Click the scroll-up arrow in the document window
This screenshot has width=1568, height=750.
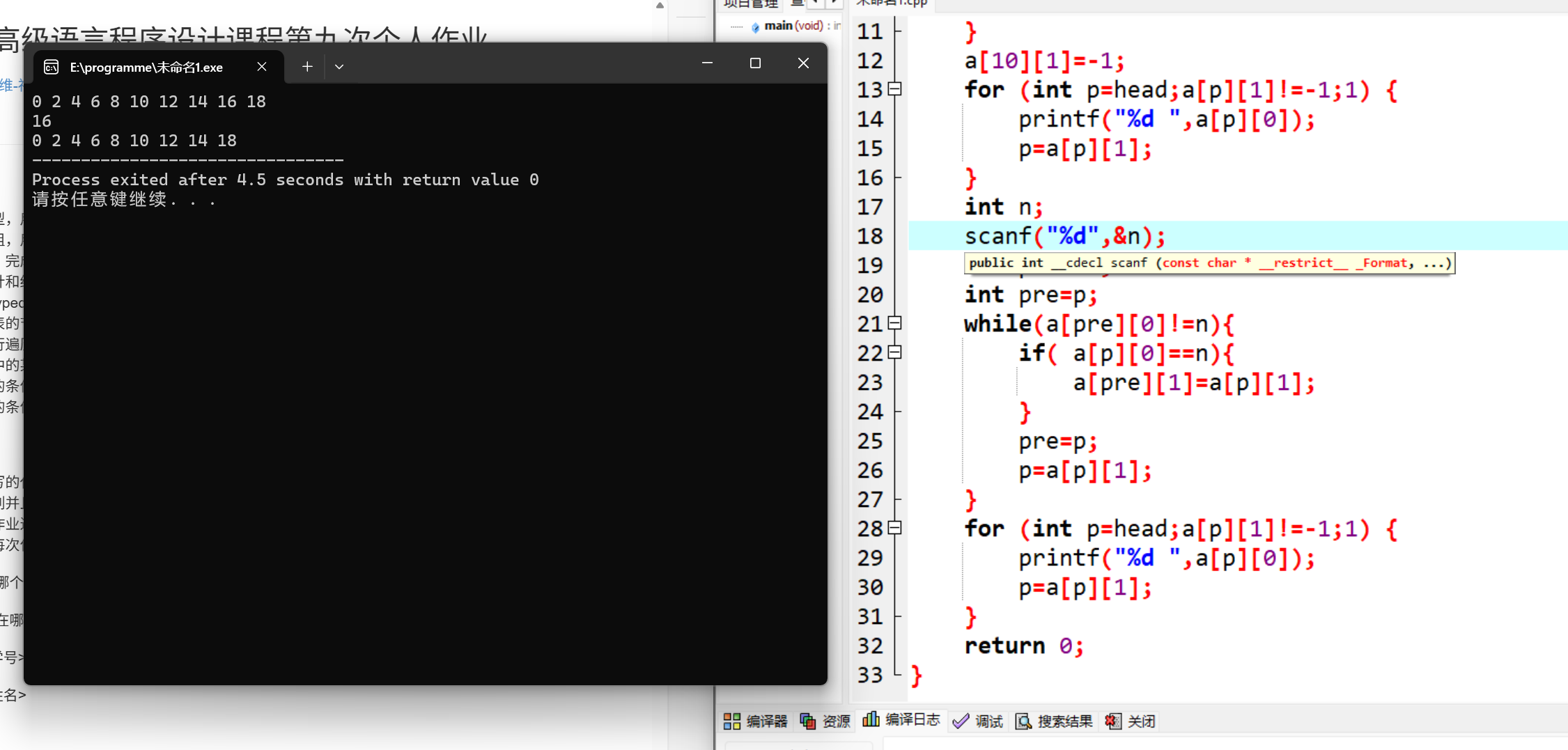pyautogui.click(x=660, y=6)
